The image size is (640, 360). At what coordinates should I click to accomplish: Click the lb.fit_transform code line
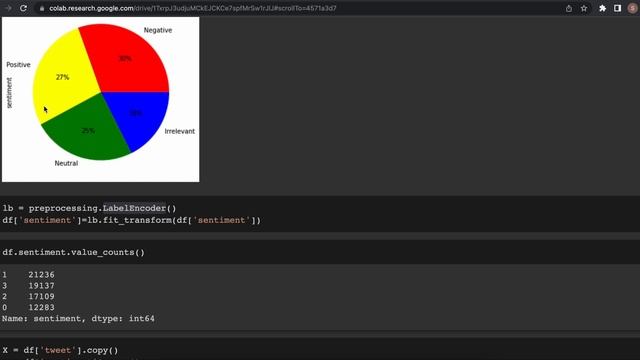tap(131, 220)
